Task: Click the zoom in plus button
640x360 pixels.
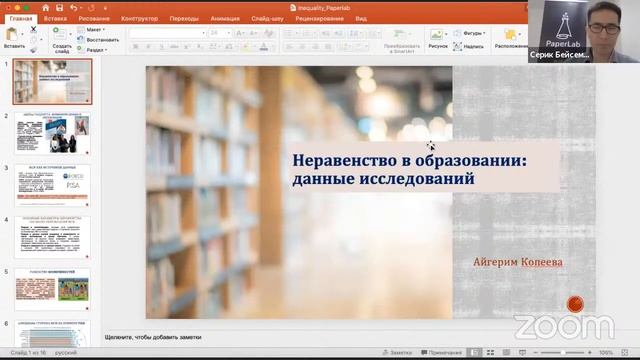Action: coord(589,352)
